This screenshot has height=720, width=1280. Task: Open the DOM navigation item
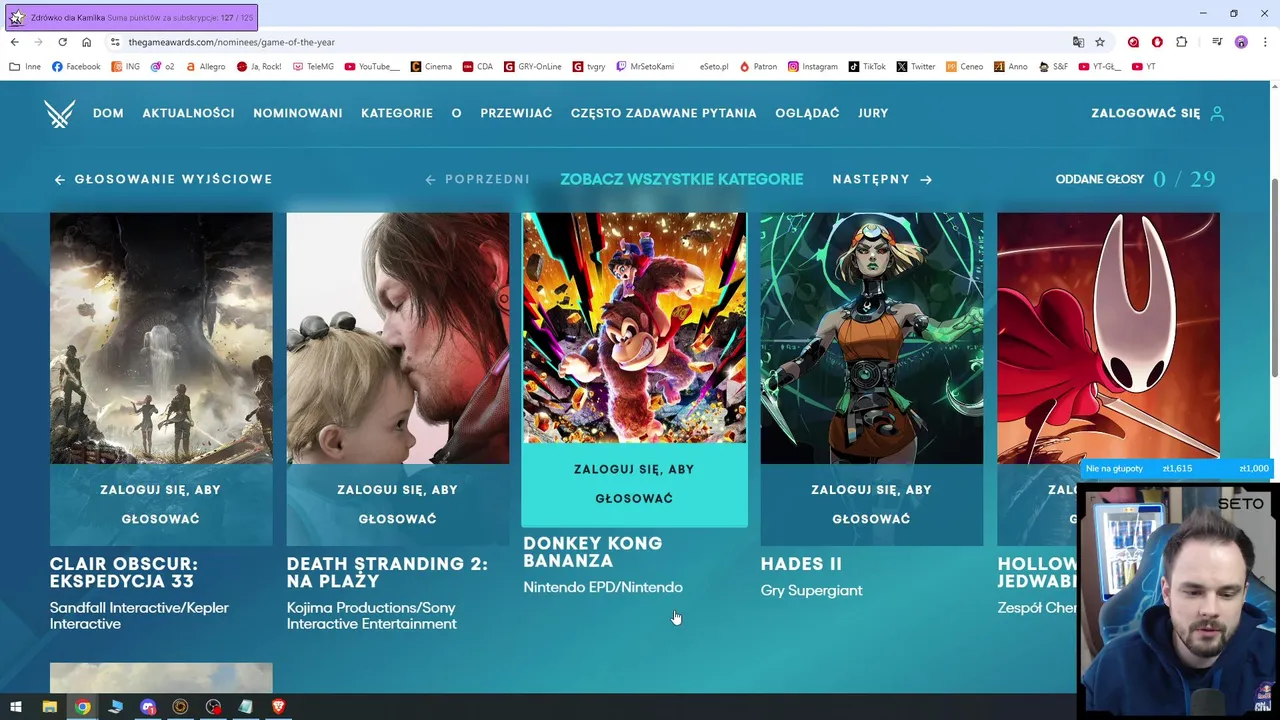click(x=108, y=113)
